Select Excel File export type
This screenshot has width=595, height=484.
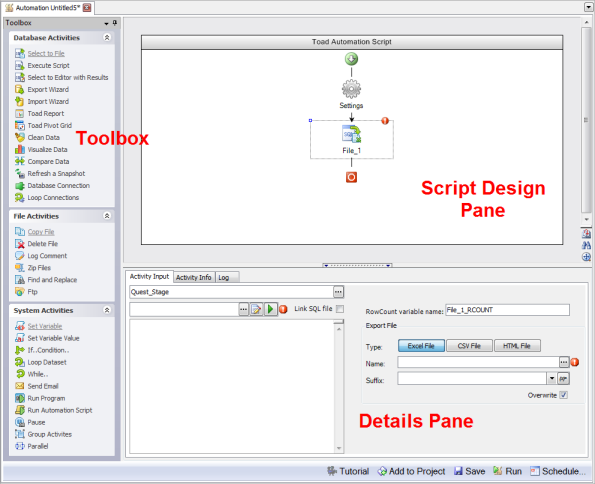pos(421,346)
